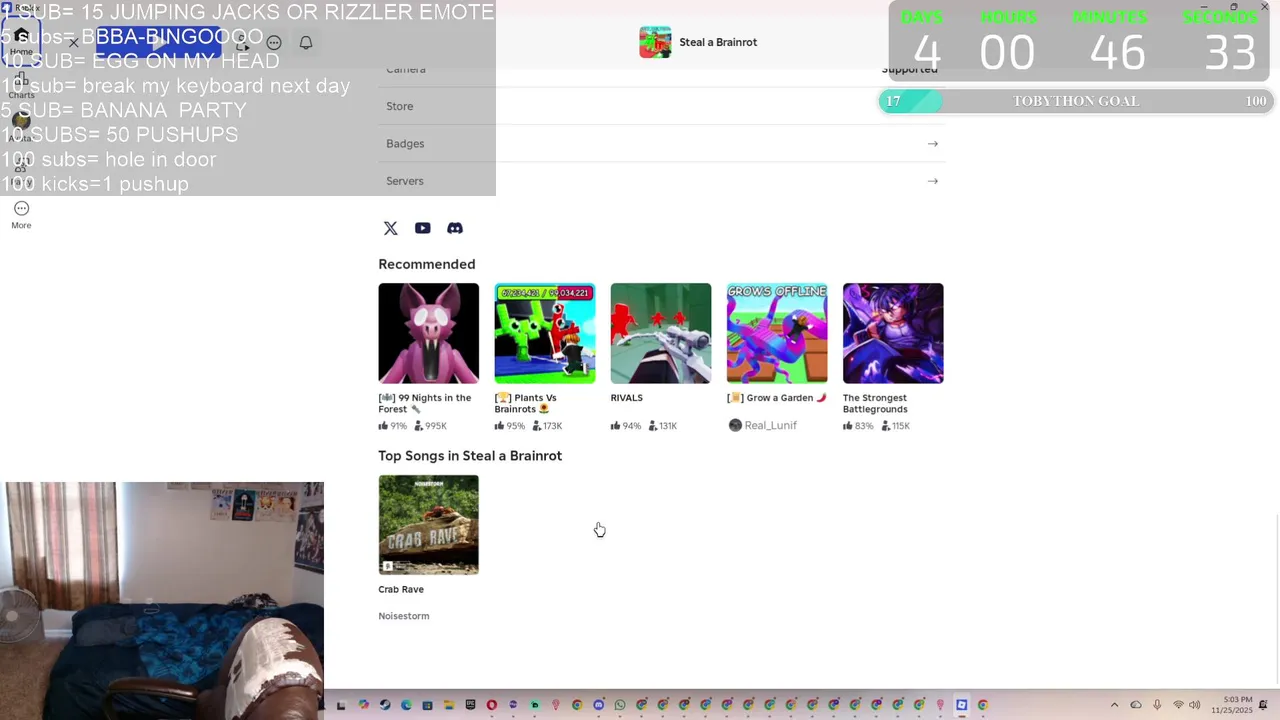Open Epic Games from the taskbar
This screenshot has height=720, width=1280.
click(x=470, y=705)
